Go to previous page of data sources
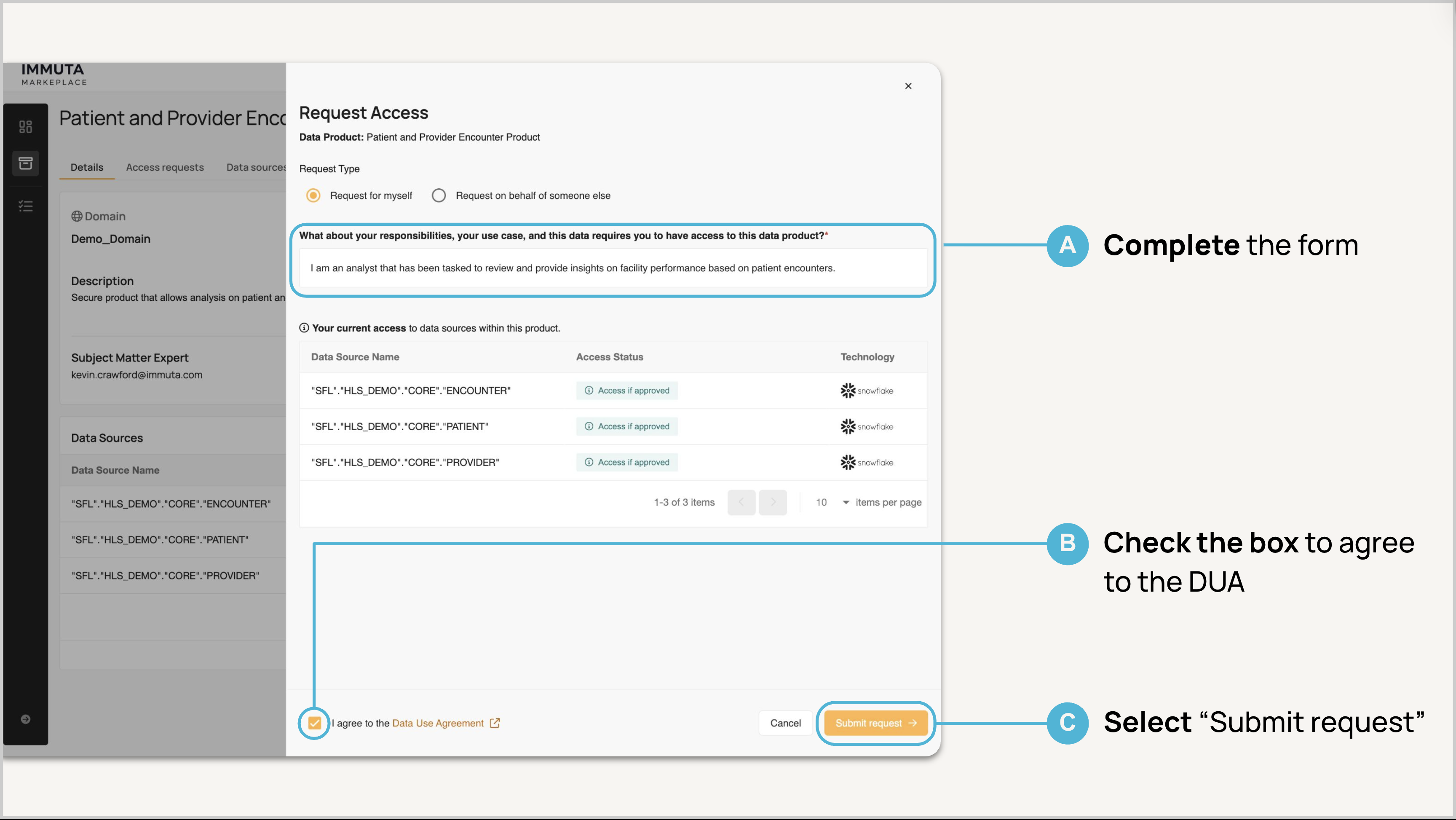 click(x=741, y=502)
